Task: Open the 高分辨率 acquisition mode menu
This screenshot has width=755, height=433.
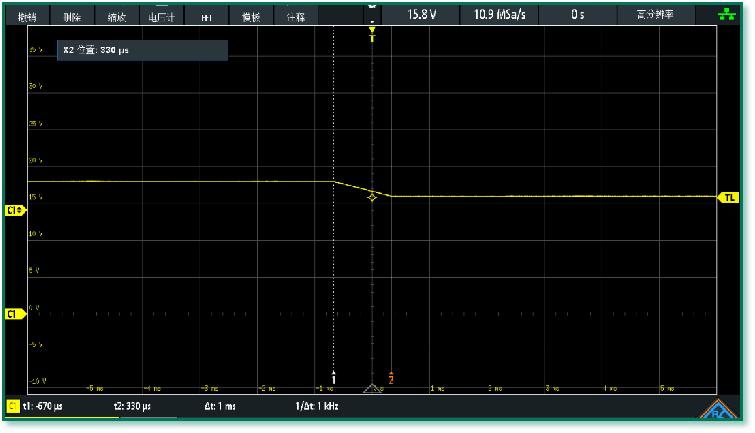Action: click(655, 14)
